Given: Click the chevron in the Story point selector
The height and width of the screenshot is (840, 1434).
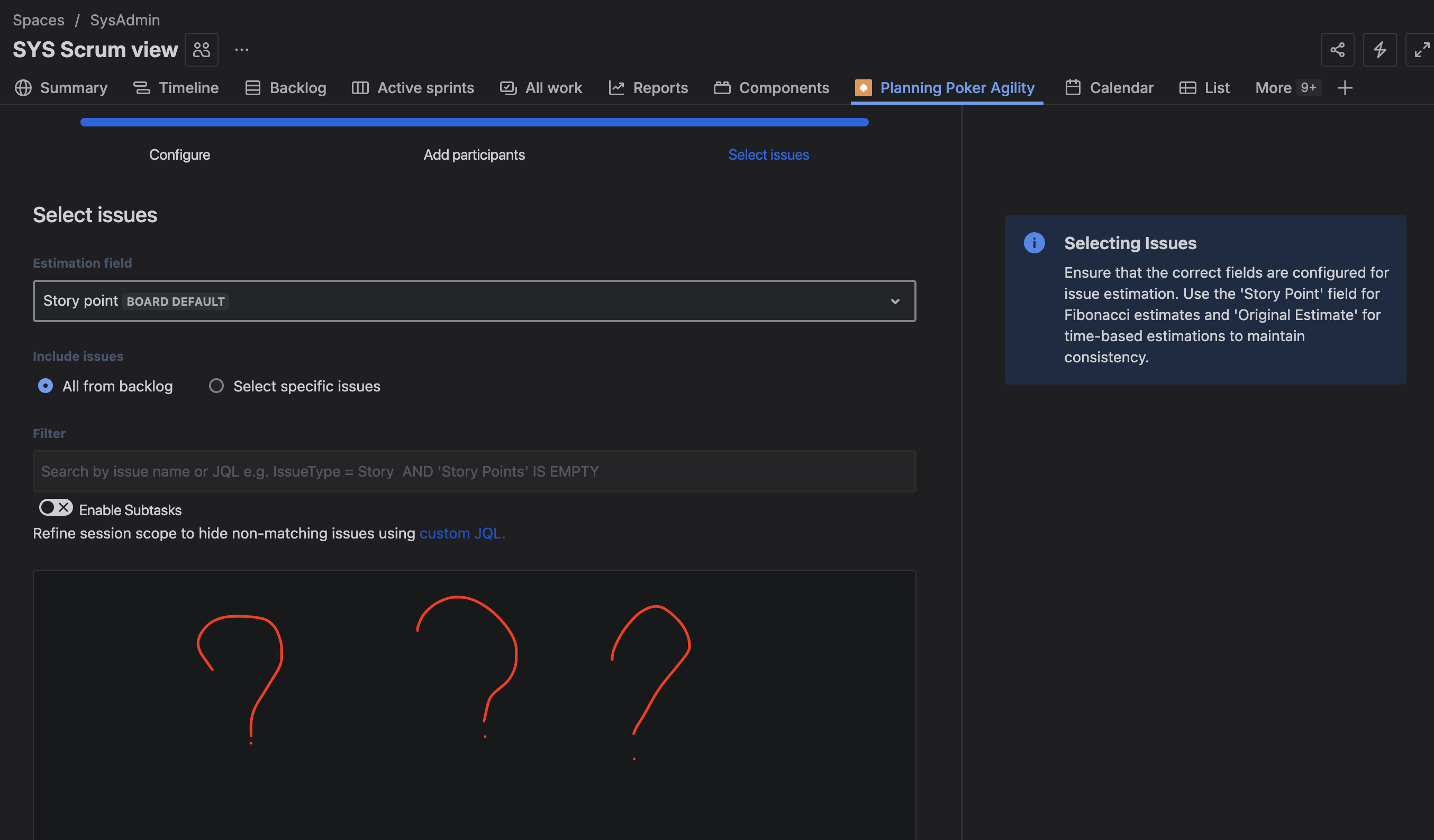Looking at the screenshot, I should click(x=895, y=302).
